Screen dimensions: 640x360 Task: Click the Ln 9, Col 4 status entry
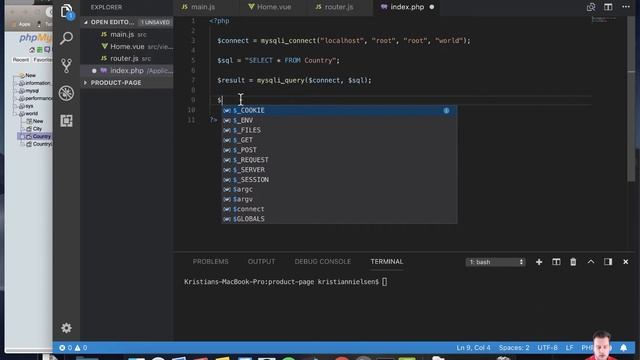473,348
